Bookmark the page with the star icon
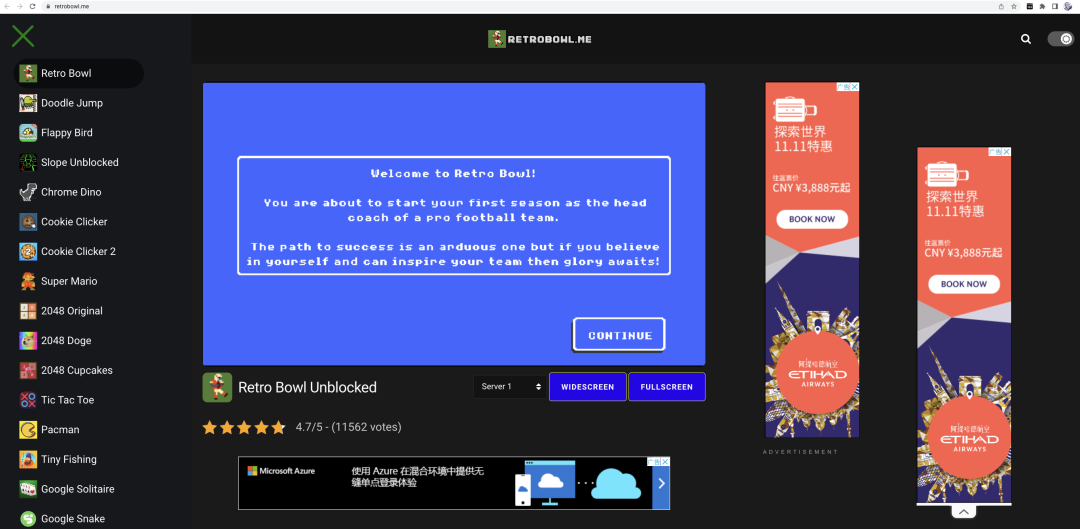 pos(1014,6)
